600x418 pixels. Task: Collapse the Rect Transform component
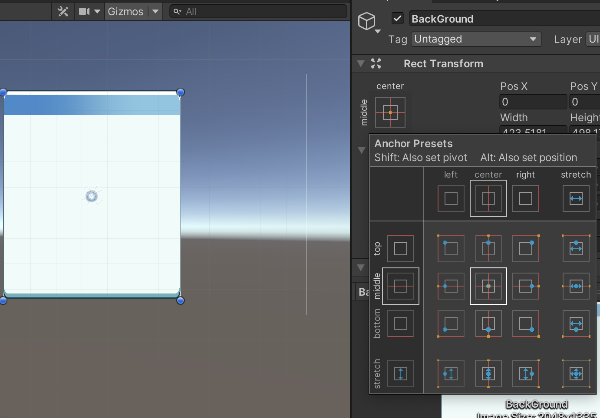tap(360, 63)
